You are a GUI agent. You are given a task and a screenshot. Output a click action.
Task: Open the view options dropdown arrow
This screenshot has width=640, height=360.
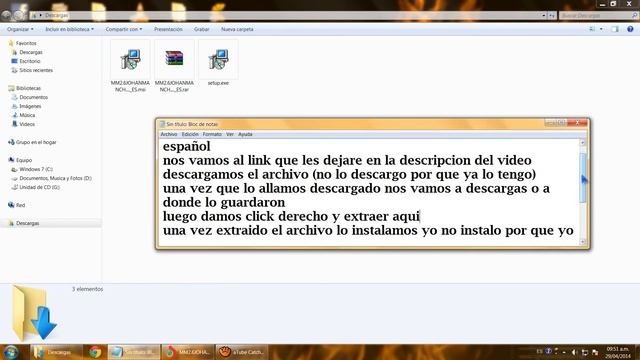601,29
